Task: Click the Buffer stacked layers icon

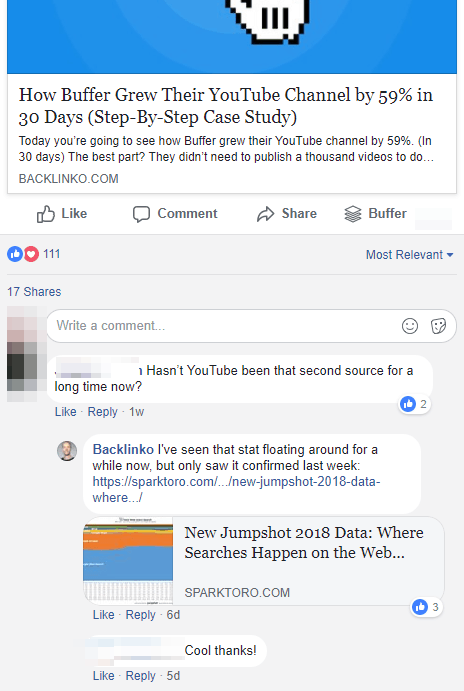Action: (353, 214)
